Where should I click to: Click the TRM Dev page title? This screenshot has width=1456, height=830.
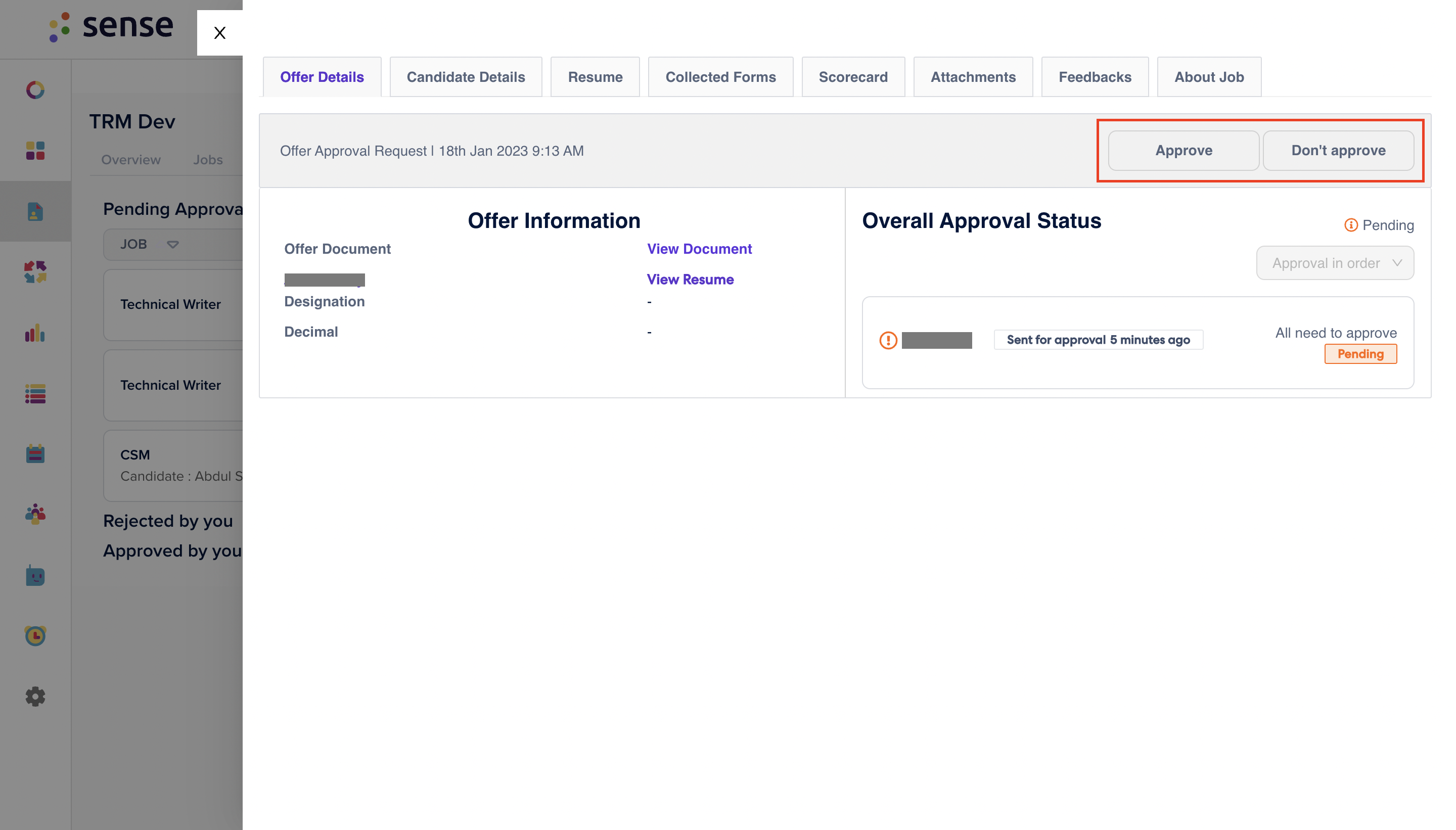(132, 121)
